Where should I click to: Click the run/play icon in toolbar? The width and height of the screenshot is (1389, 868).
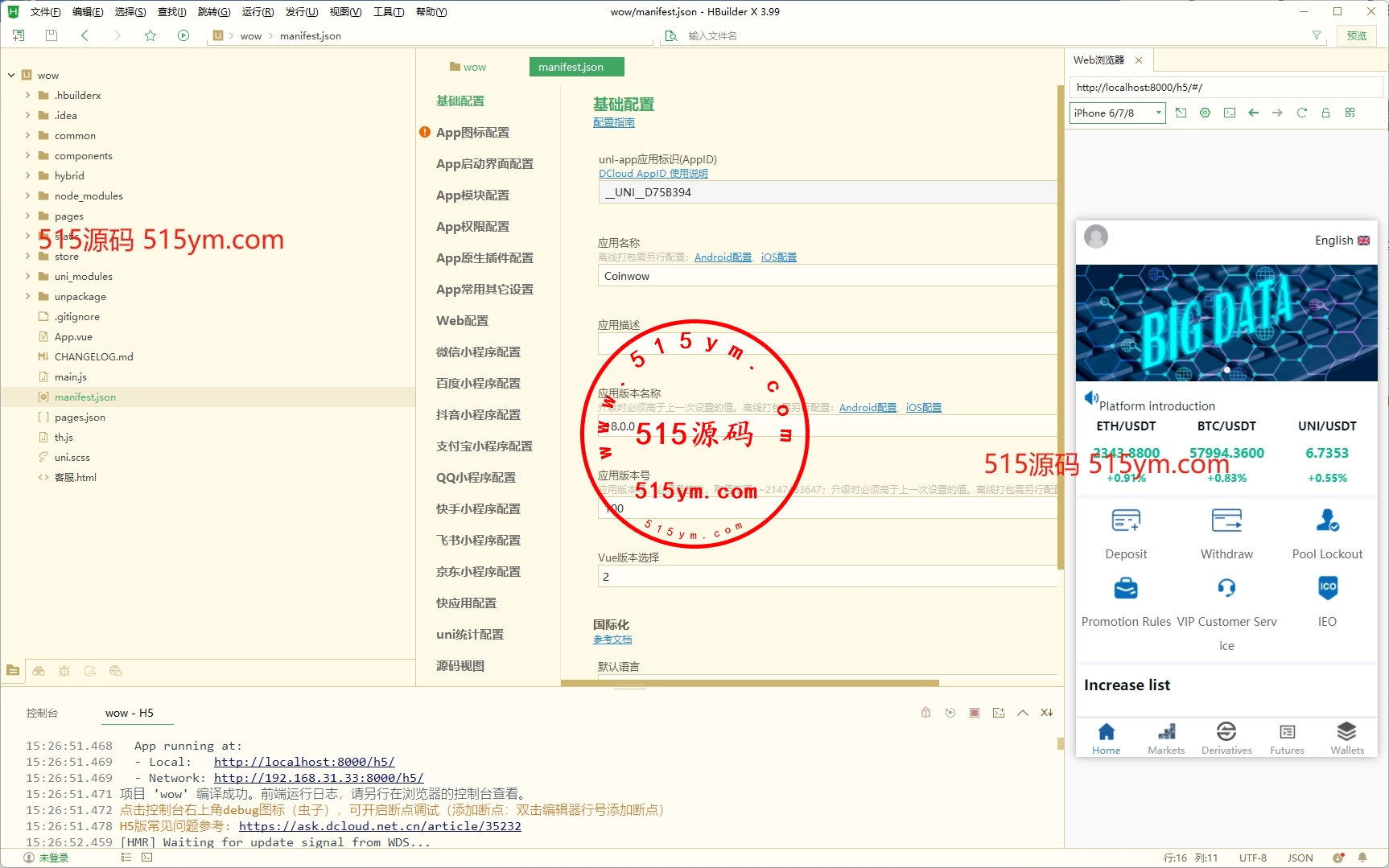pyautogui.click(x=183, y=35)
